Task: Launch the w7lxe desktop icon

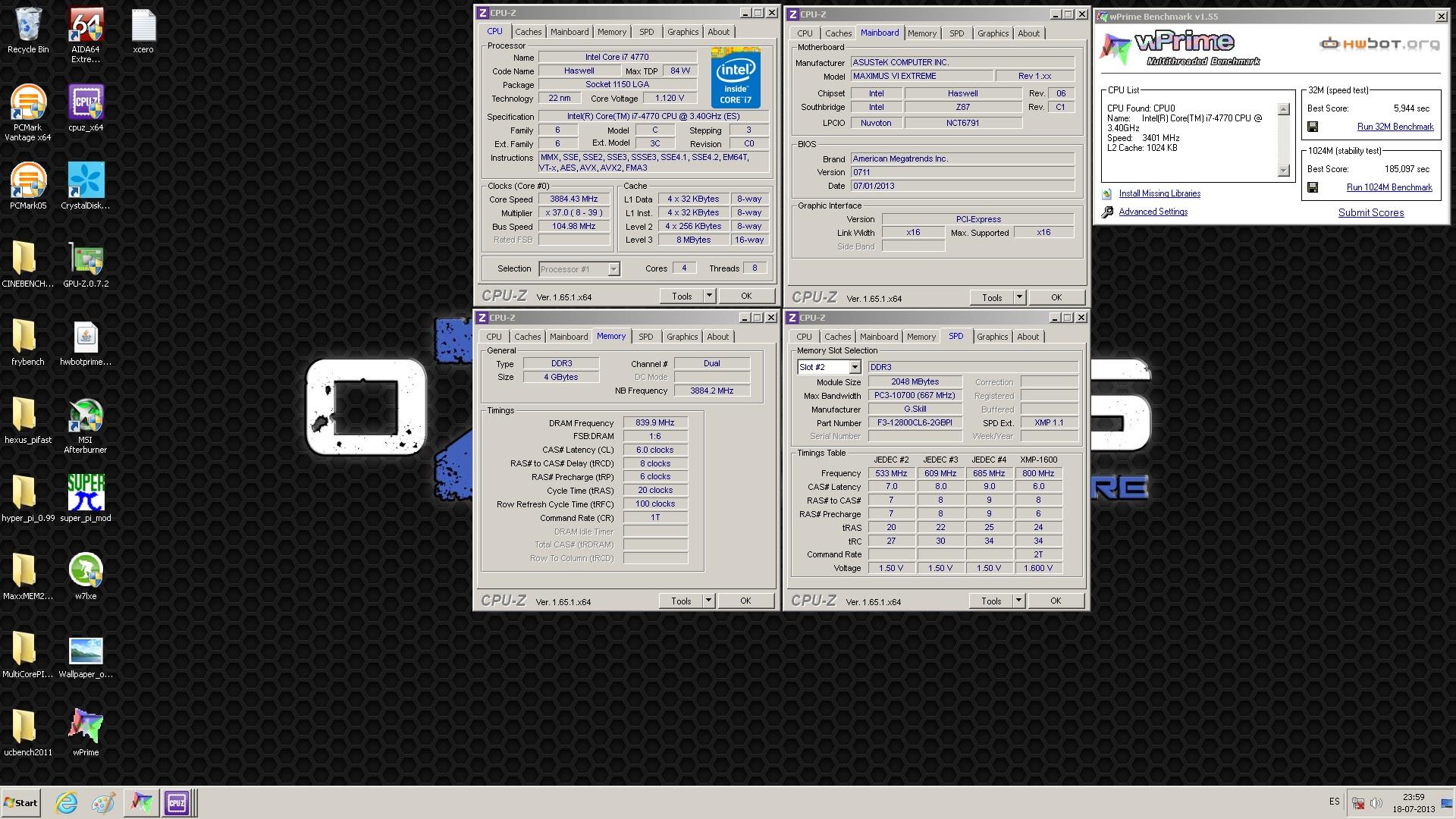Action: (x=86, y=576)
